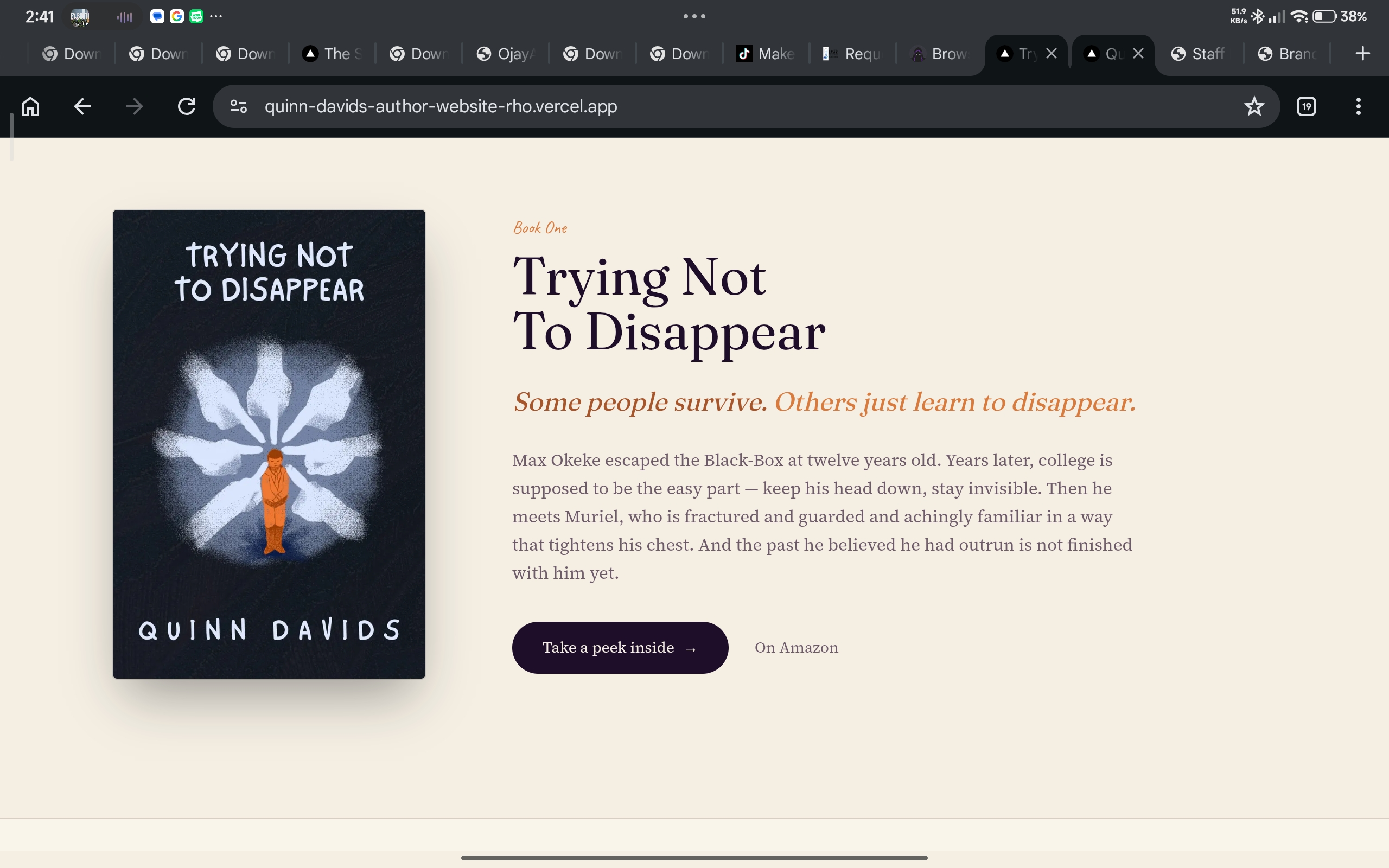View site settings icon in address bar

[x=238, y=106]
